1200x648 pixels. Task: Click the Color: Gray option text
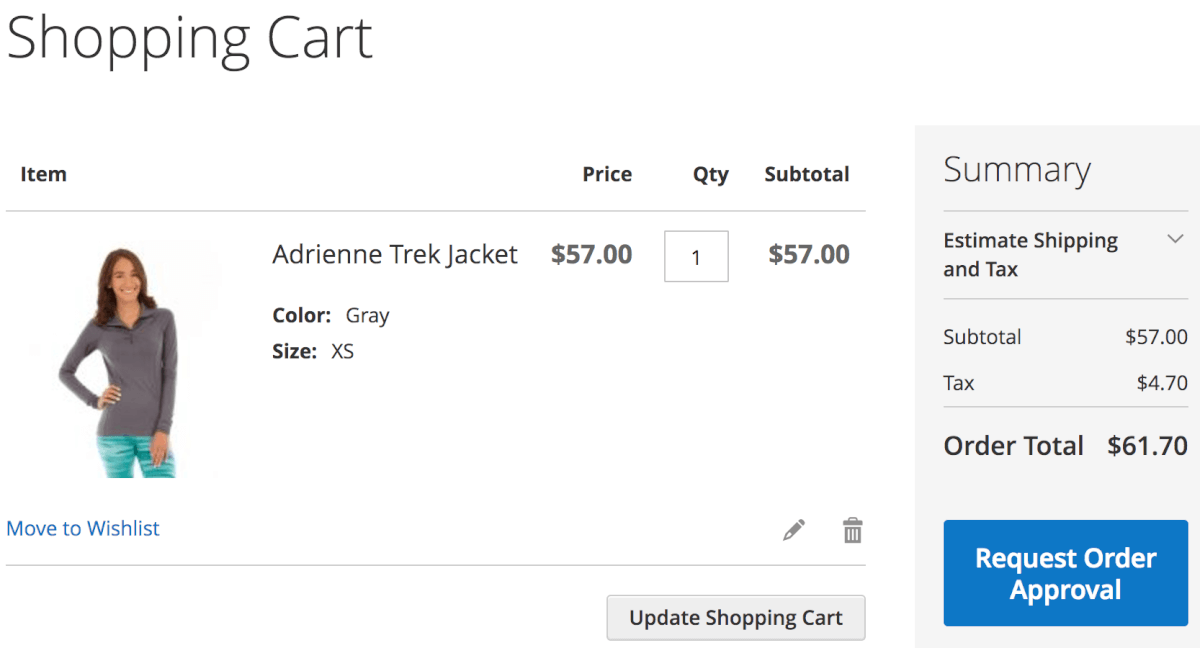click(x=331, y=316)
